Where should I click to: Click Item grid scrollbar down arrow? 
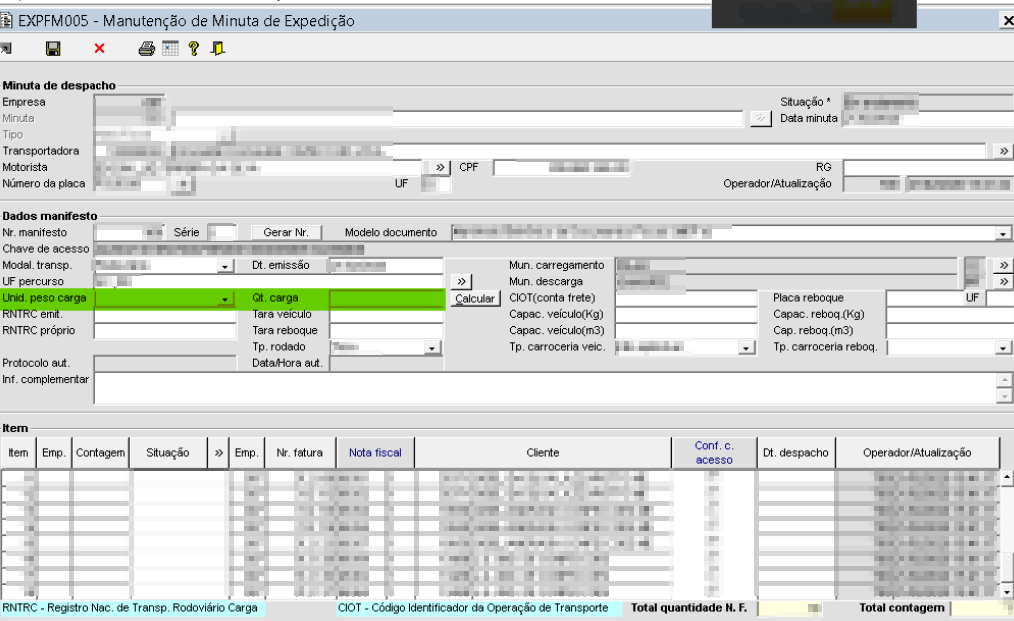(x=1007, y=591)
